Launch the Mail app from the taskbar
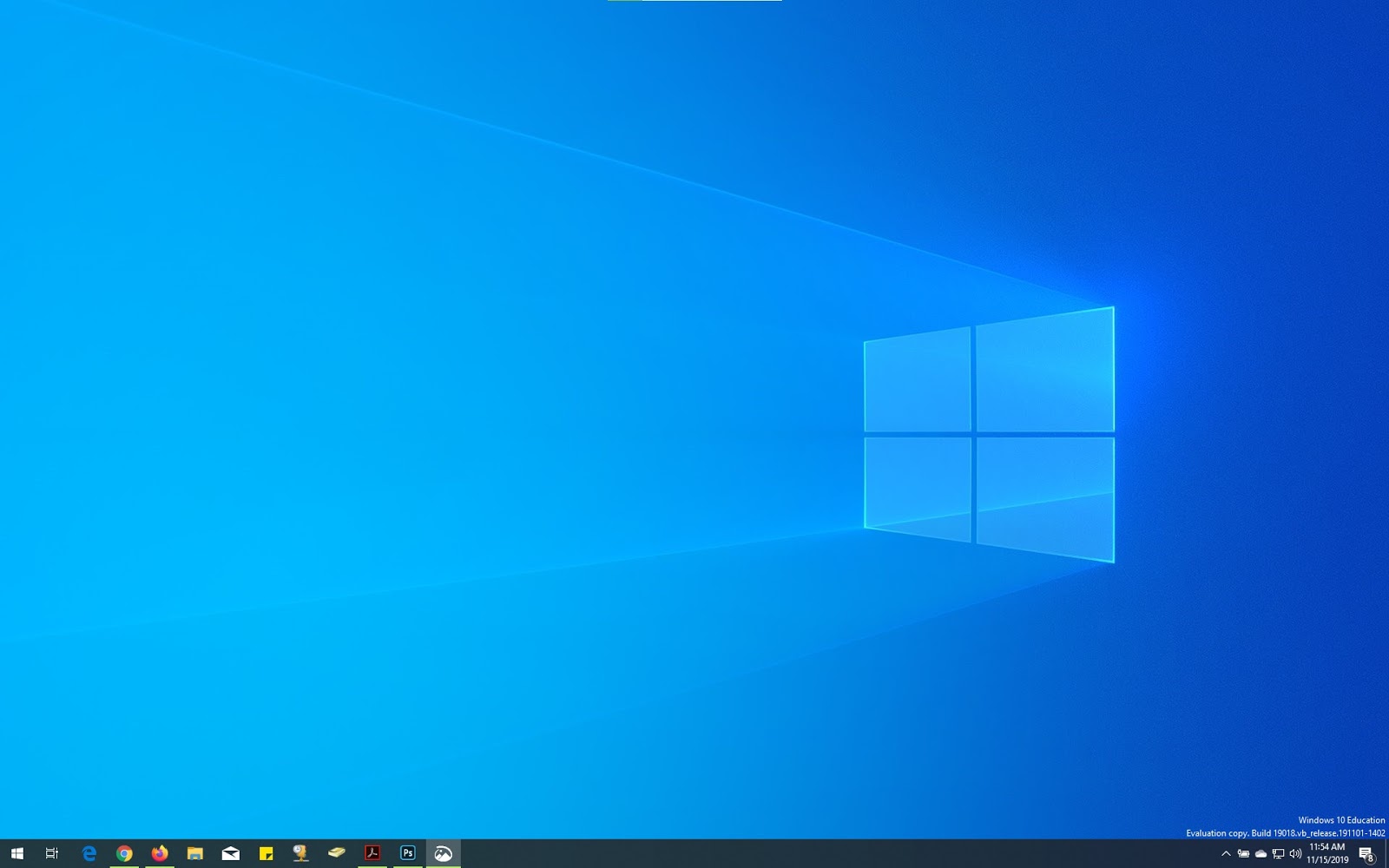The height and width of the screenshot is (868, 1389). 231,853
